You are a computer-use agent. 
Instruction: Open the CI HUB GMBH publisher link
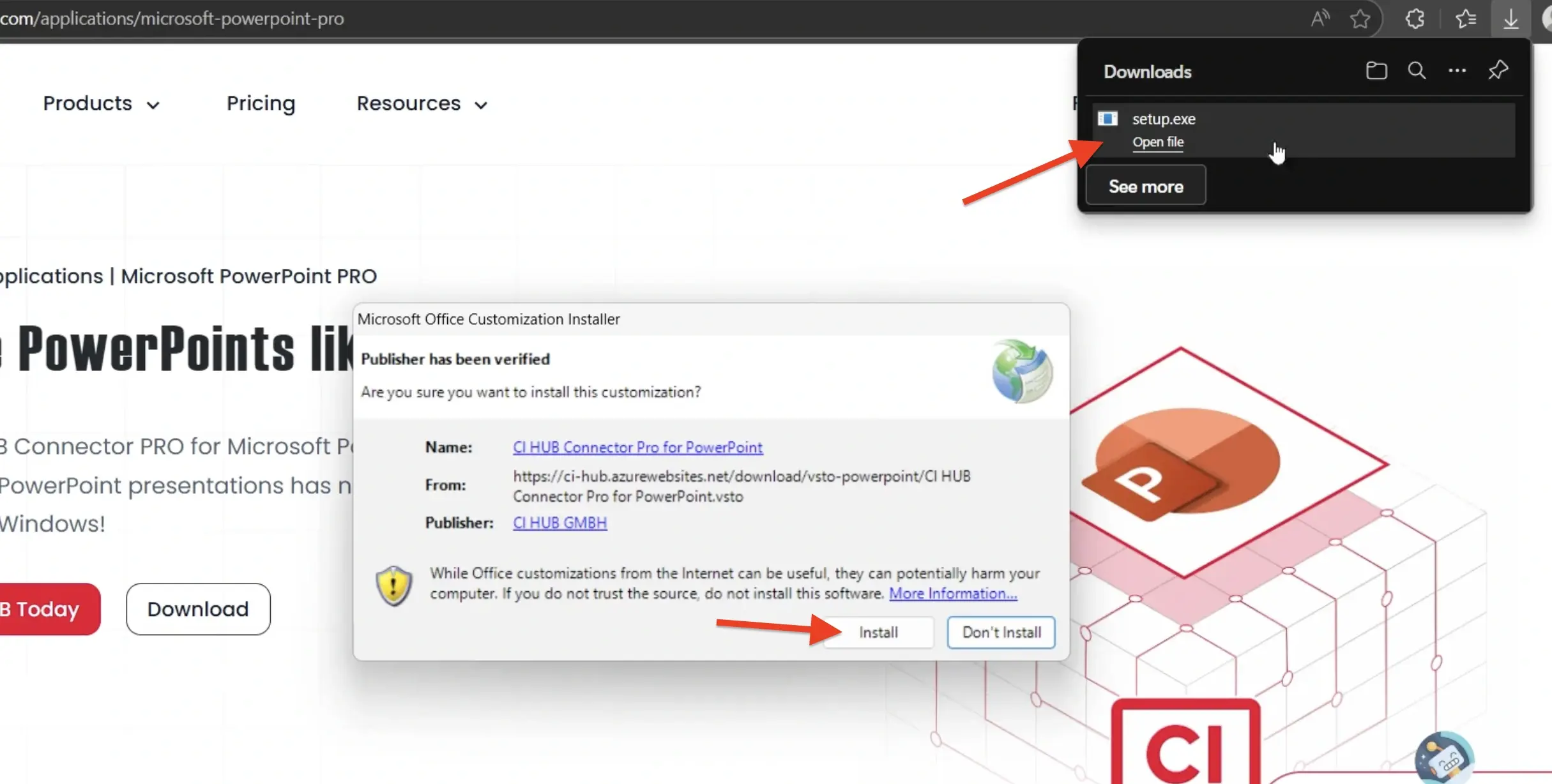[x=559, y=523]
